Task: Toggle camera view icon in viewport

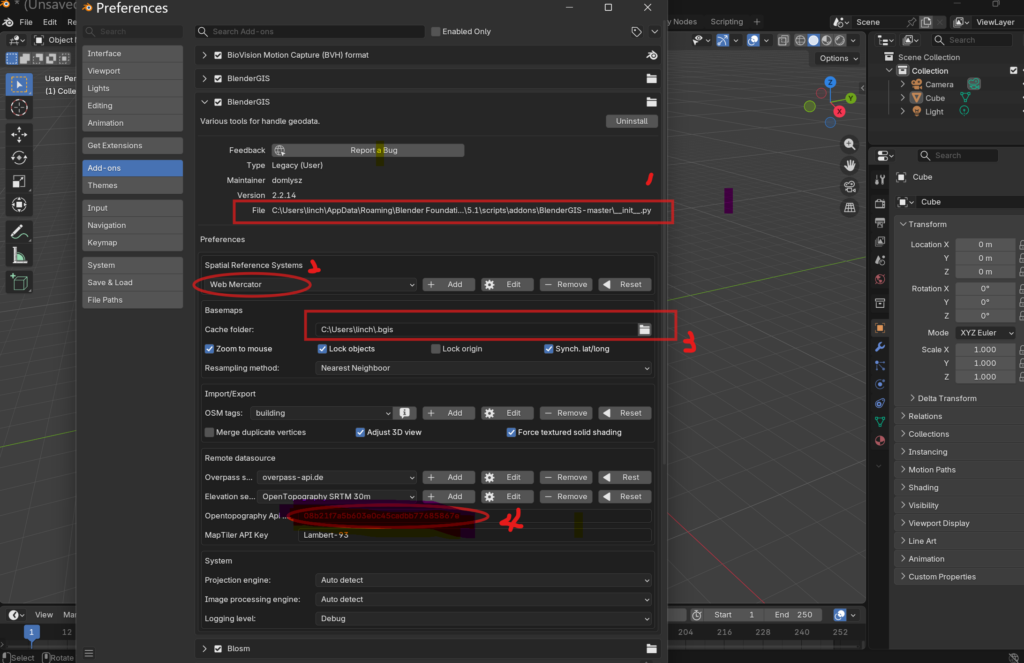Action: [850, 187]
